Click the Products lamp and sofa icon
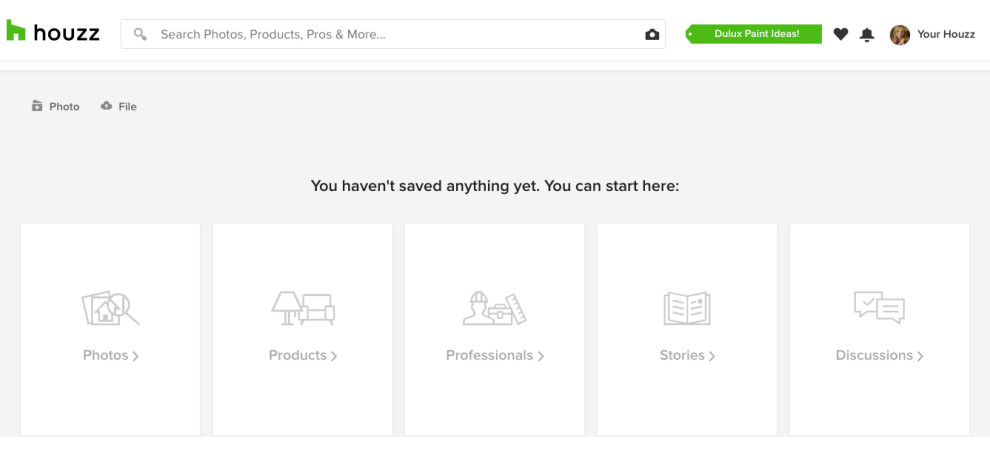The width and height of the screenshot is (990, 456). tap(303, 308)
